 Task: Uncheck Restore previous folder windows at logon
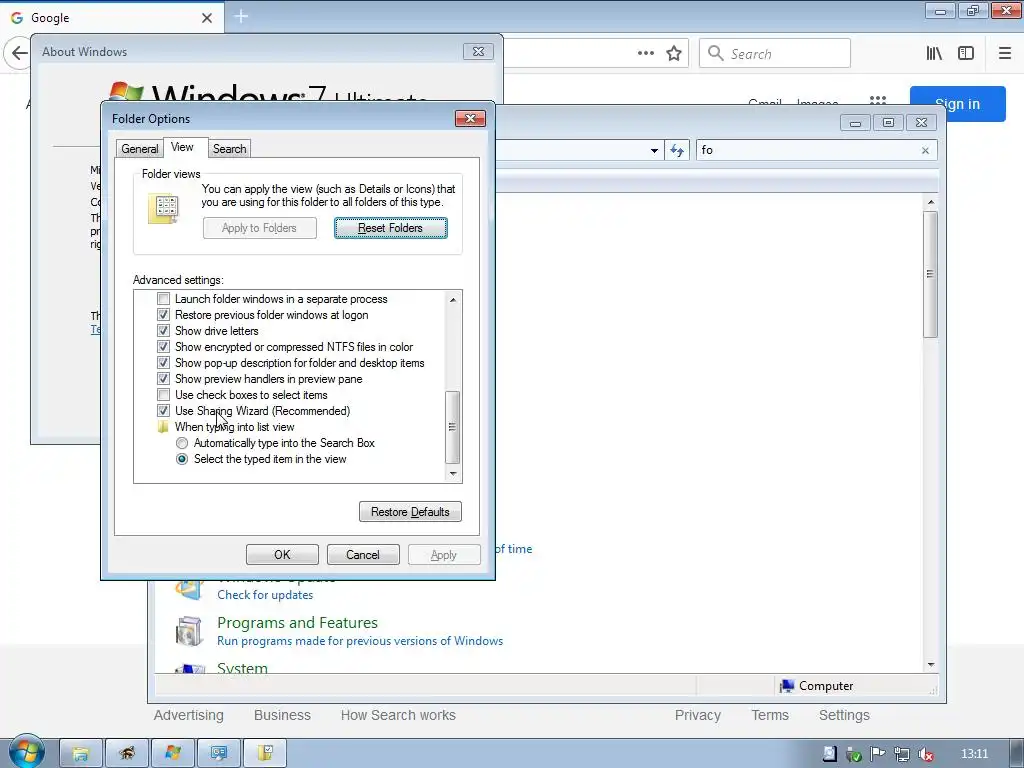[163, 315]
